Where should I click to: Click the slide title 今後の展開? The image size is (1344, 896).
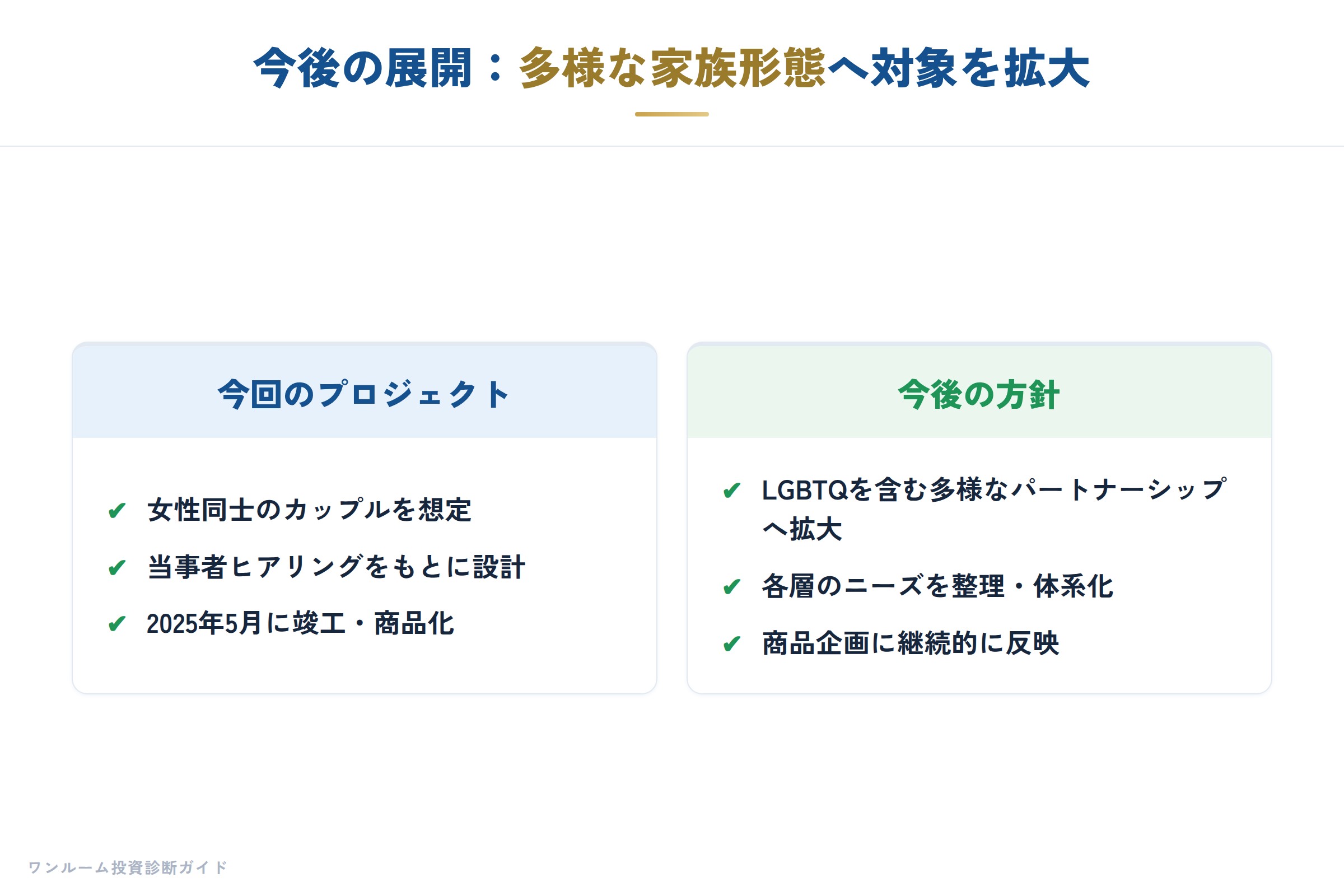coord(363,68)
